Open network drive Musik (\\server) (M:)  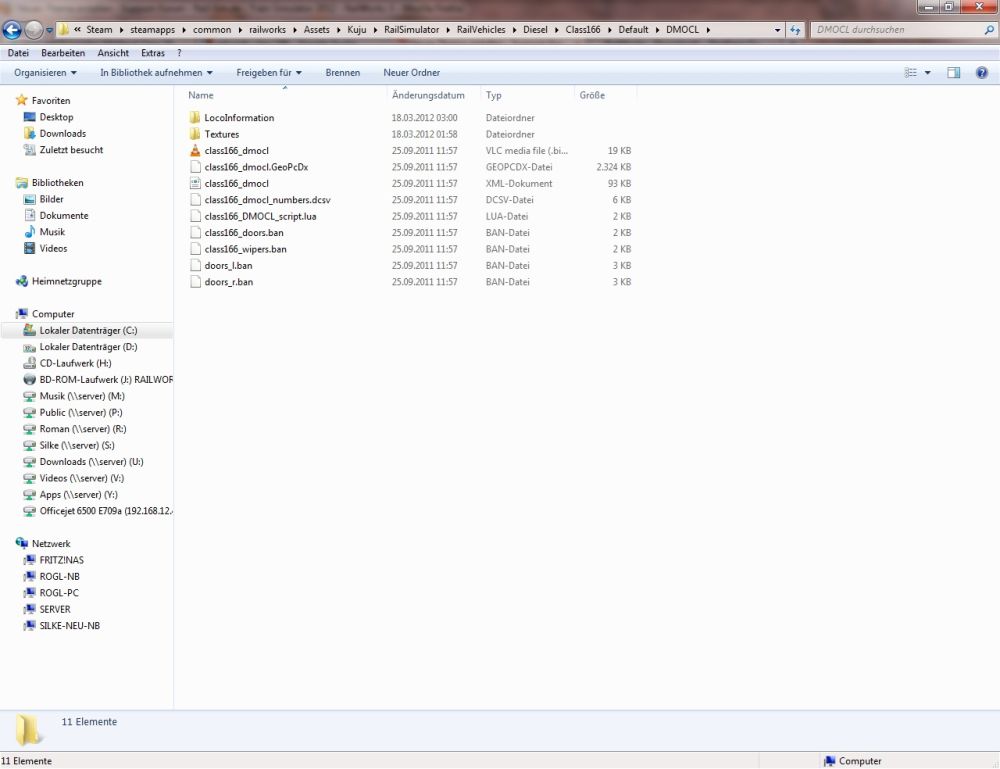82,396
